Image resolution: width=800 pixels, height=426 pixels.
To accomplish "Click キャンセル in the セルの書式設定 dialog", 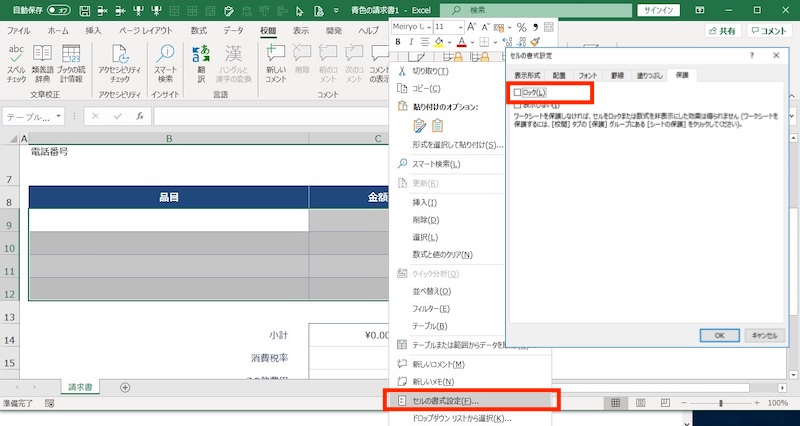I will tap(764, 336).
